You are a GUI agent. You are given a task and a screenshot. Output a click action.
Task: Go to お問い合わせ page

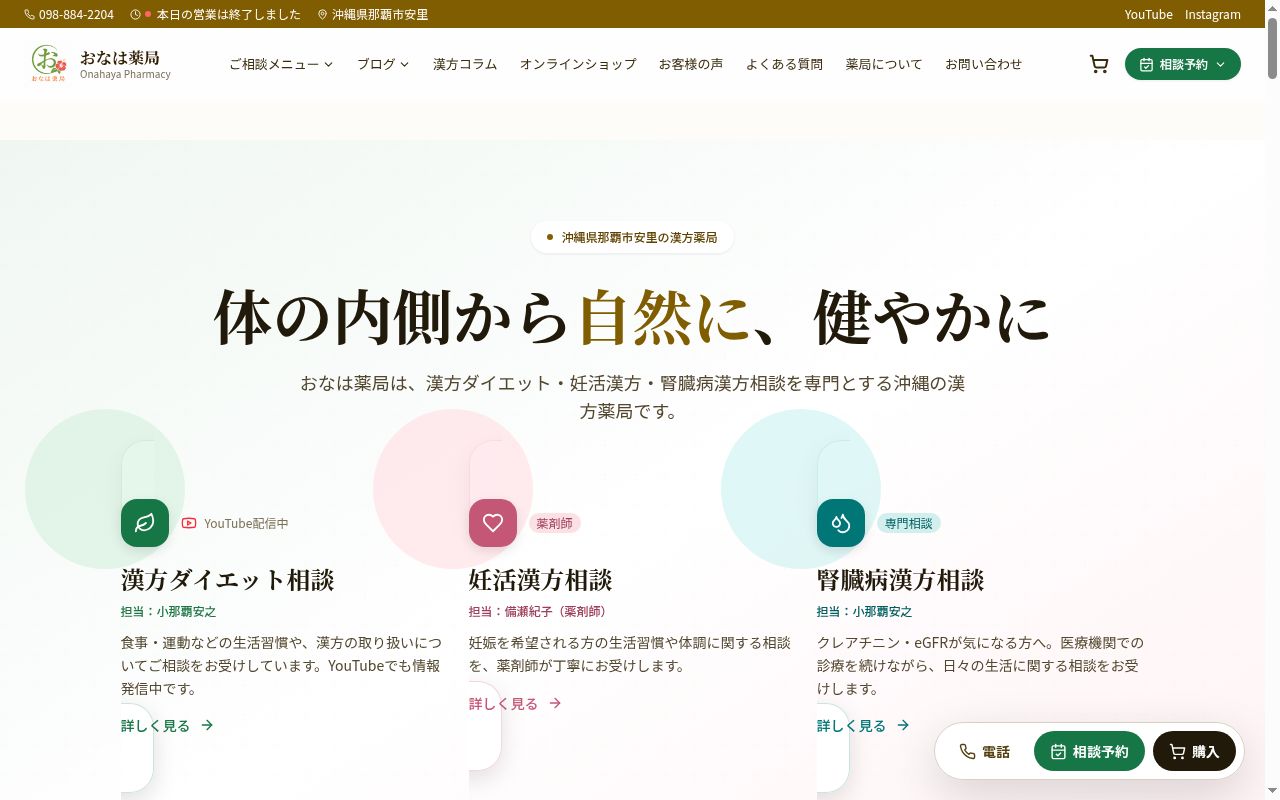pyautogui.click(x=984, y=64)
